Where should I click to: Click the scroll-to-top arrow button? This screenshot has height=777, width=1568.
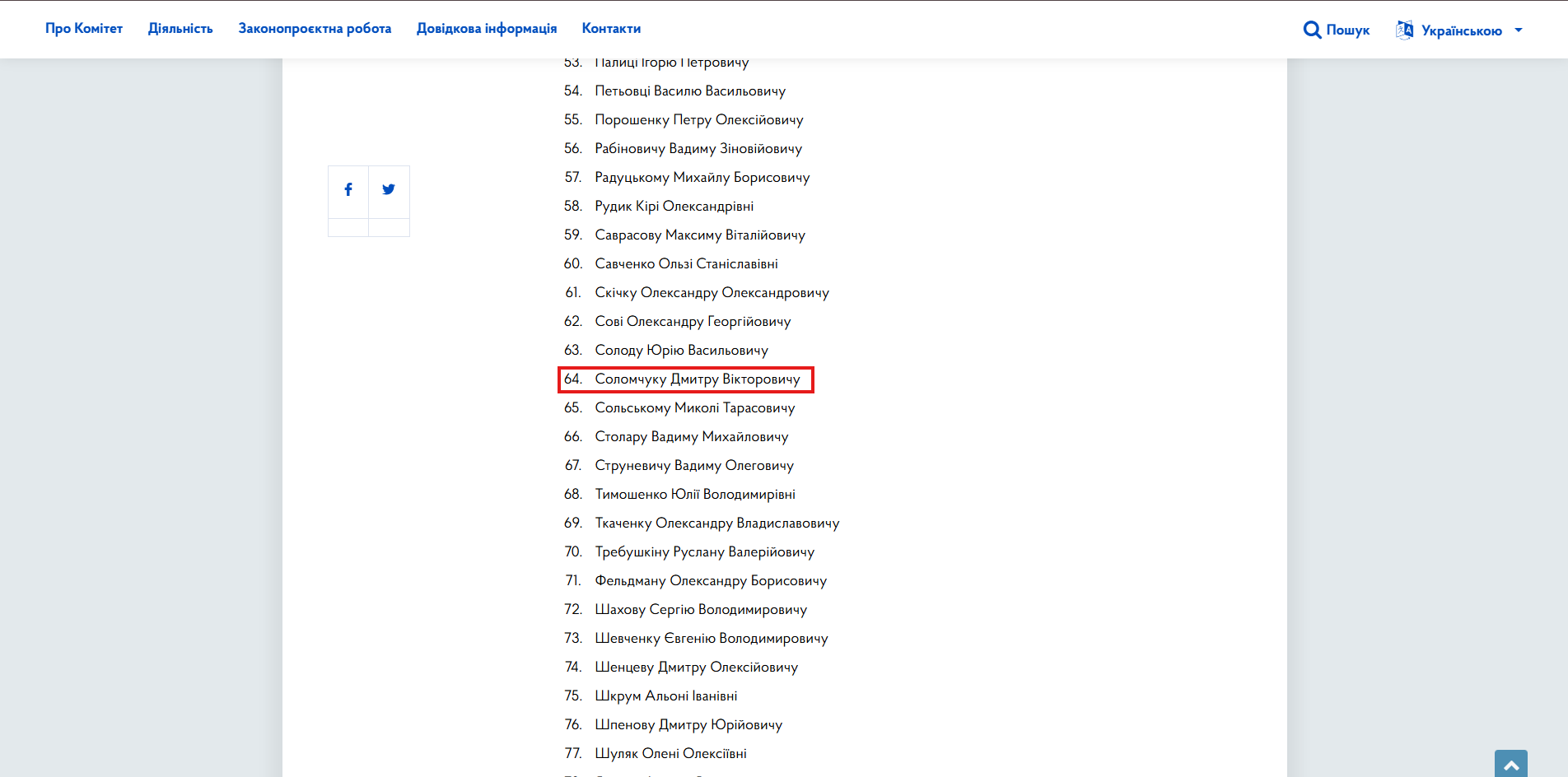[x=1511, y=765]
